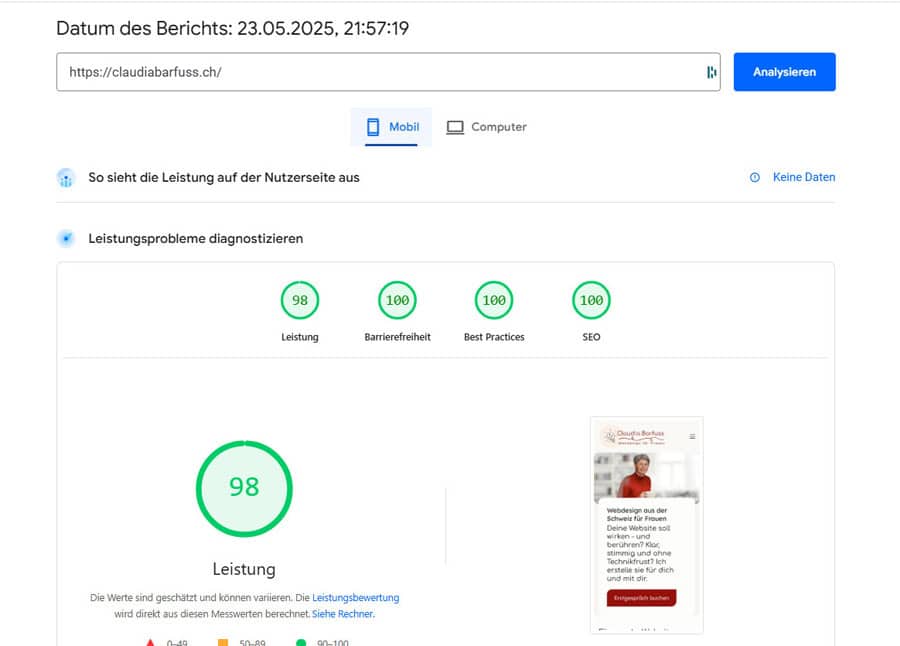Viewport: 900px width, 646px height.
Task: Click the small indicator icon inside the URL field
Action: (x=710, y=71)
